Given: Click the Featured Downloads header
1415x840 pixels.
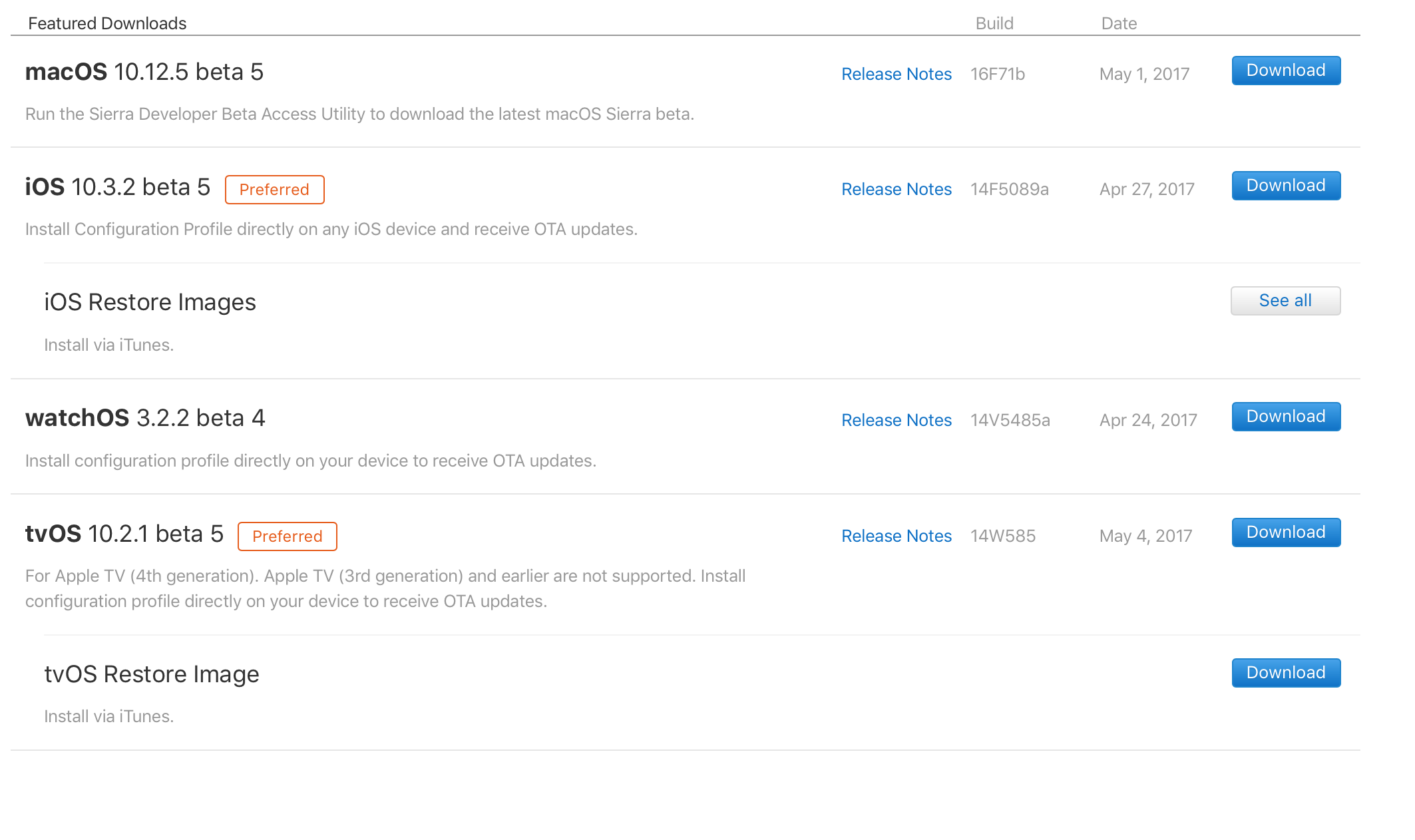Looking at the screenshot, I should [x=107, y=23].
